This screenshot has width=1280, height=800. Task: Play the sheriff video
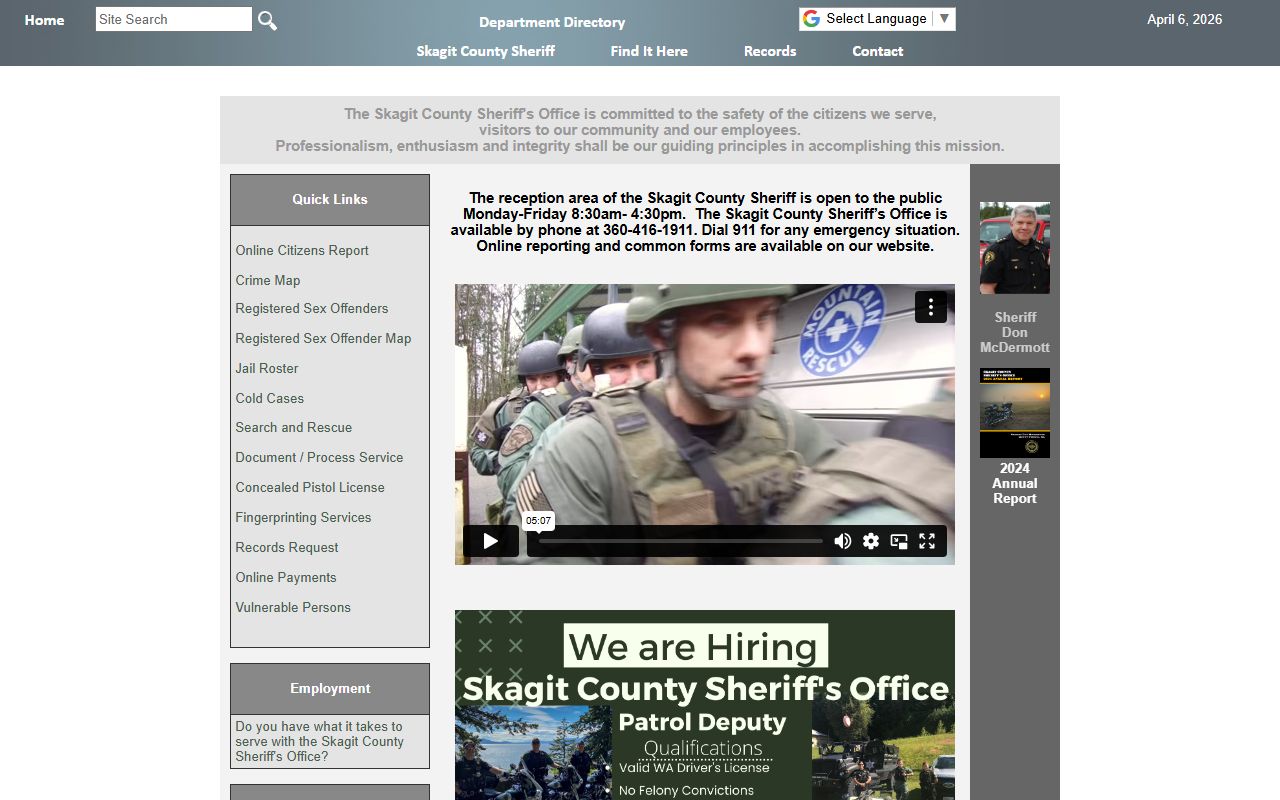490,541
